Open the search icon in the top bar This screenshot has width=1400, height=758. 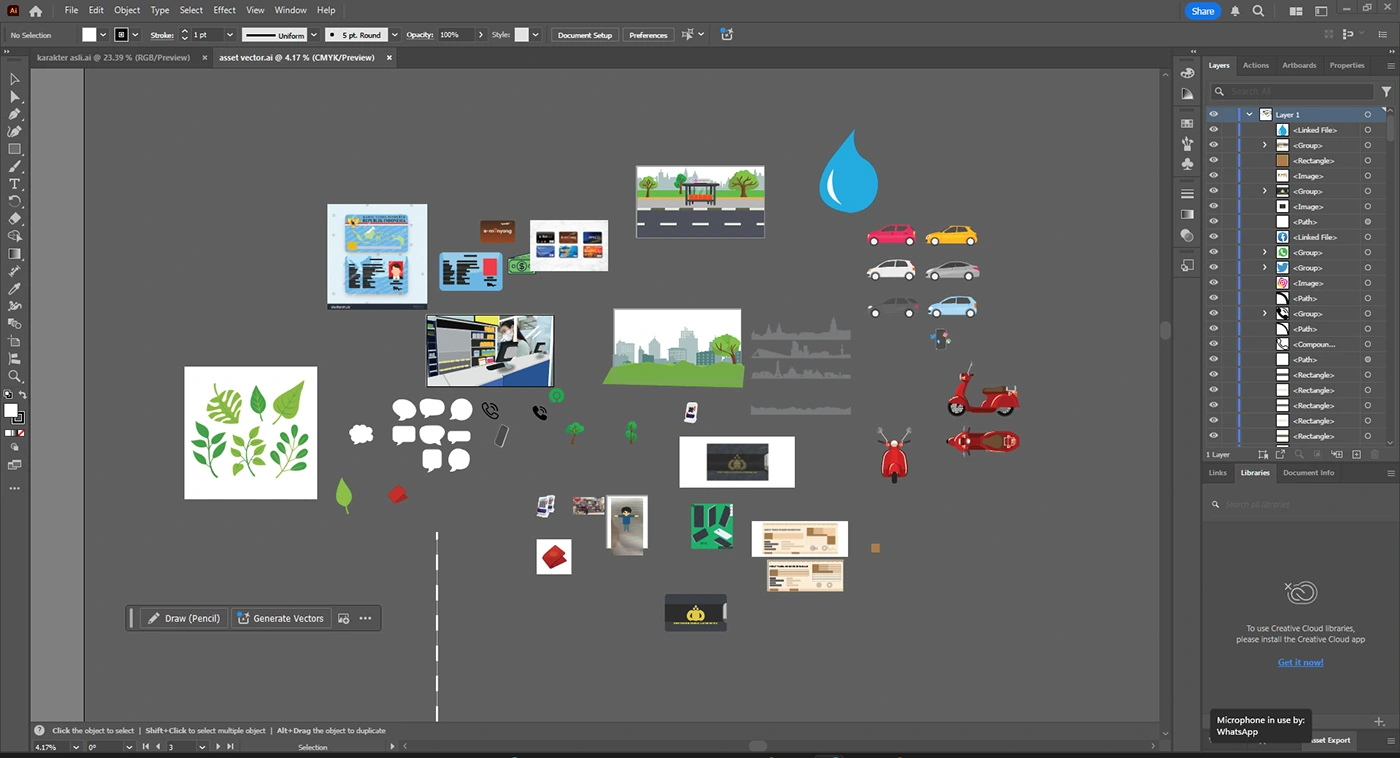(x=1258, y=11)
